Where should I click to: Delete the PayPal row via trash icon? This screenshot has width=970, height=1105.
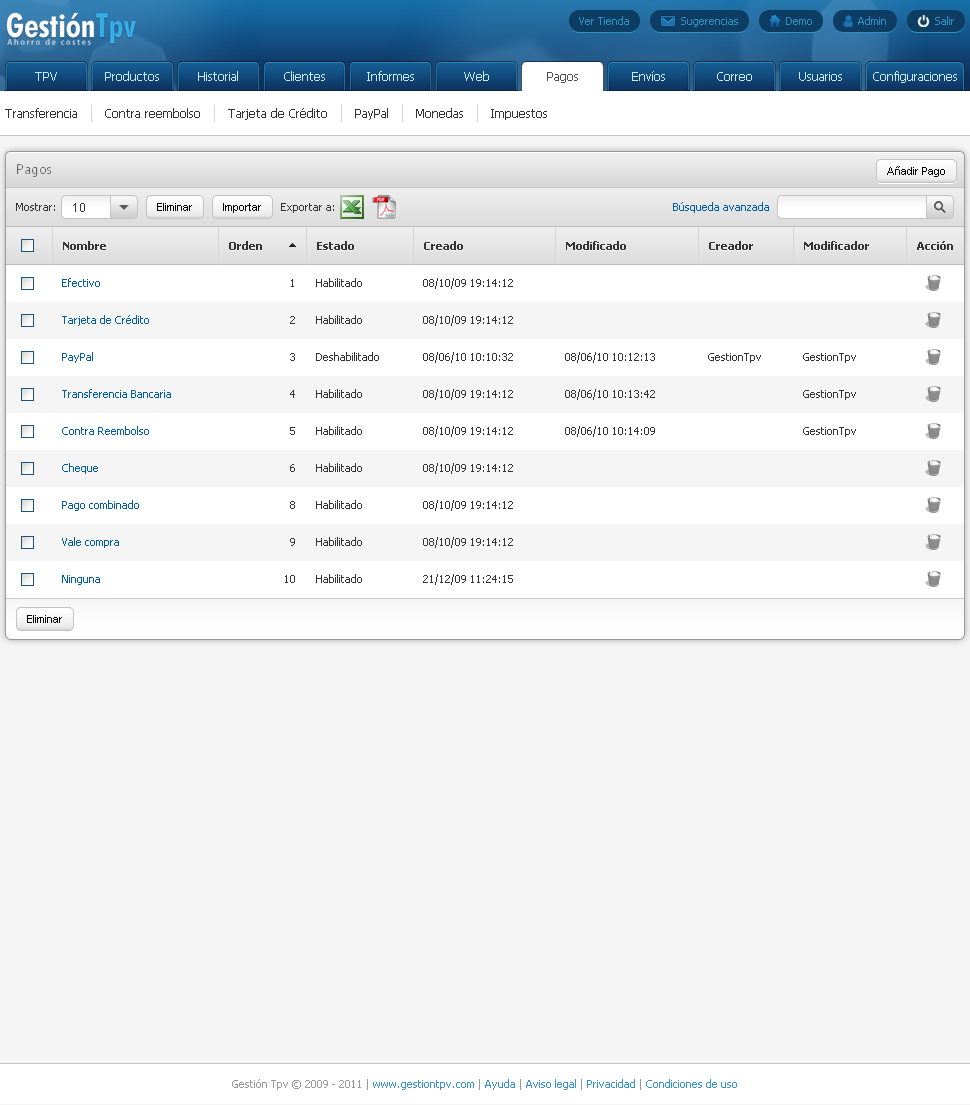(933, 357)
